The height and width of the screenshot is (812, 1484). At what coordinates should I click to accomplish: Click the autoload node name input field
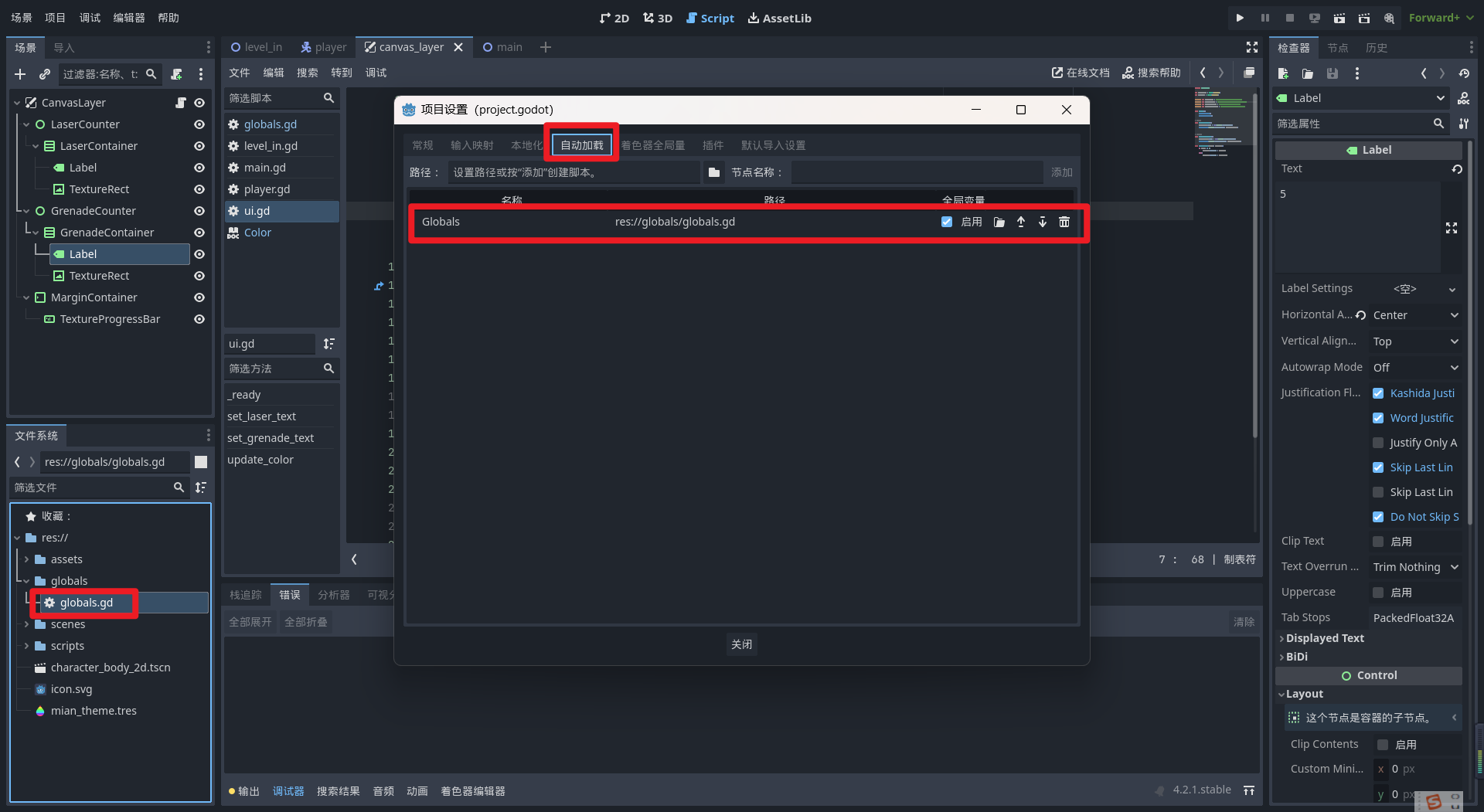pyautogui.click(x=917, y=172)
